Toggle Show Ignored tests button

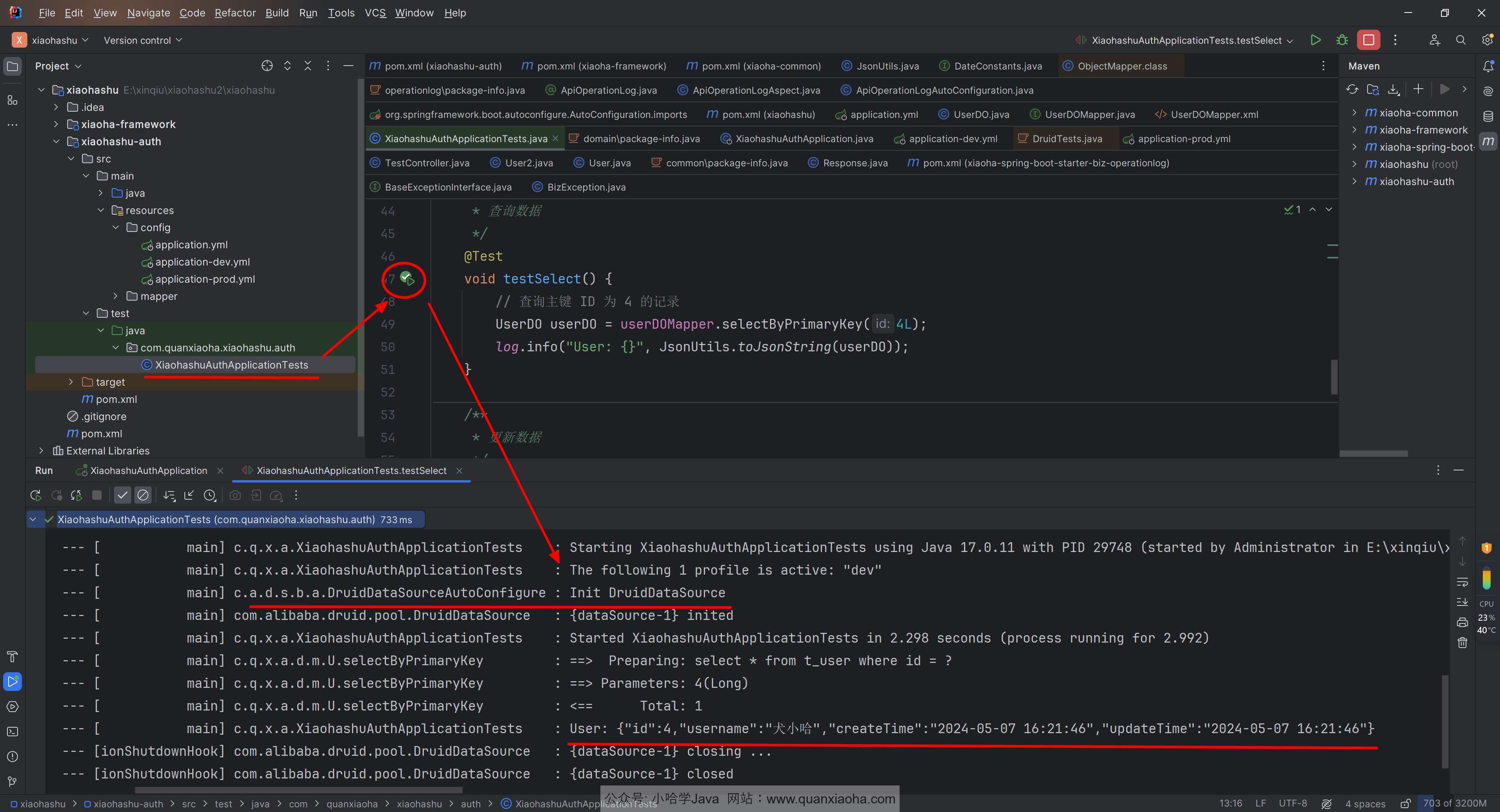[x=143, y=495]
